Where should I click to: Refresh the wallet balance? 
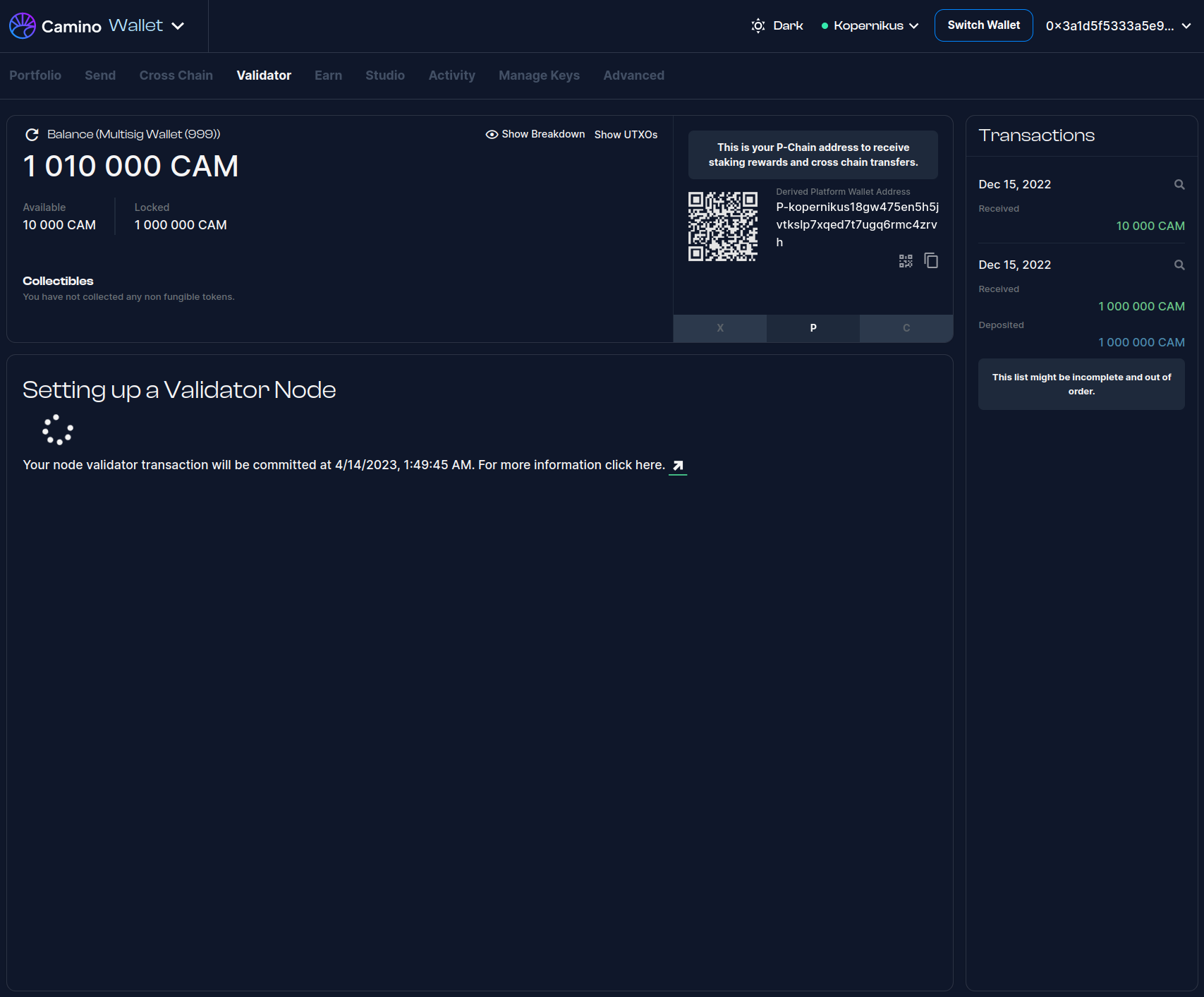coord(32,135)
